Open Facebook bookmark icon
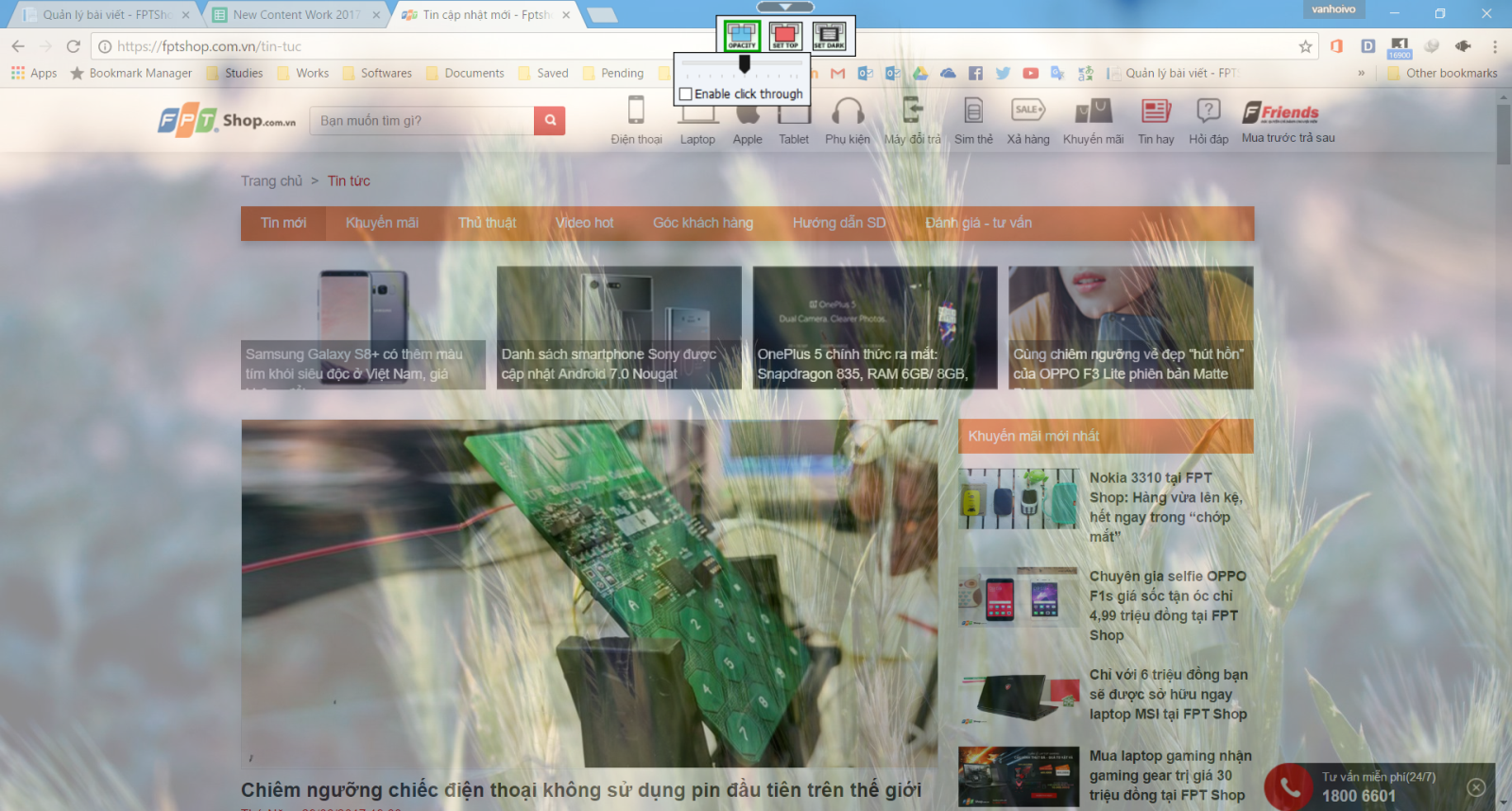Viewport: 1512px width, 811px height. 975,73
